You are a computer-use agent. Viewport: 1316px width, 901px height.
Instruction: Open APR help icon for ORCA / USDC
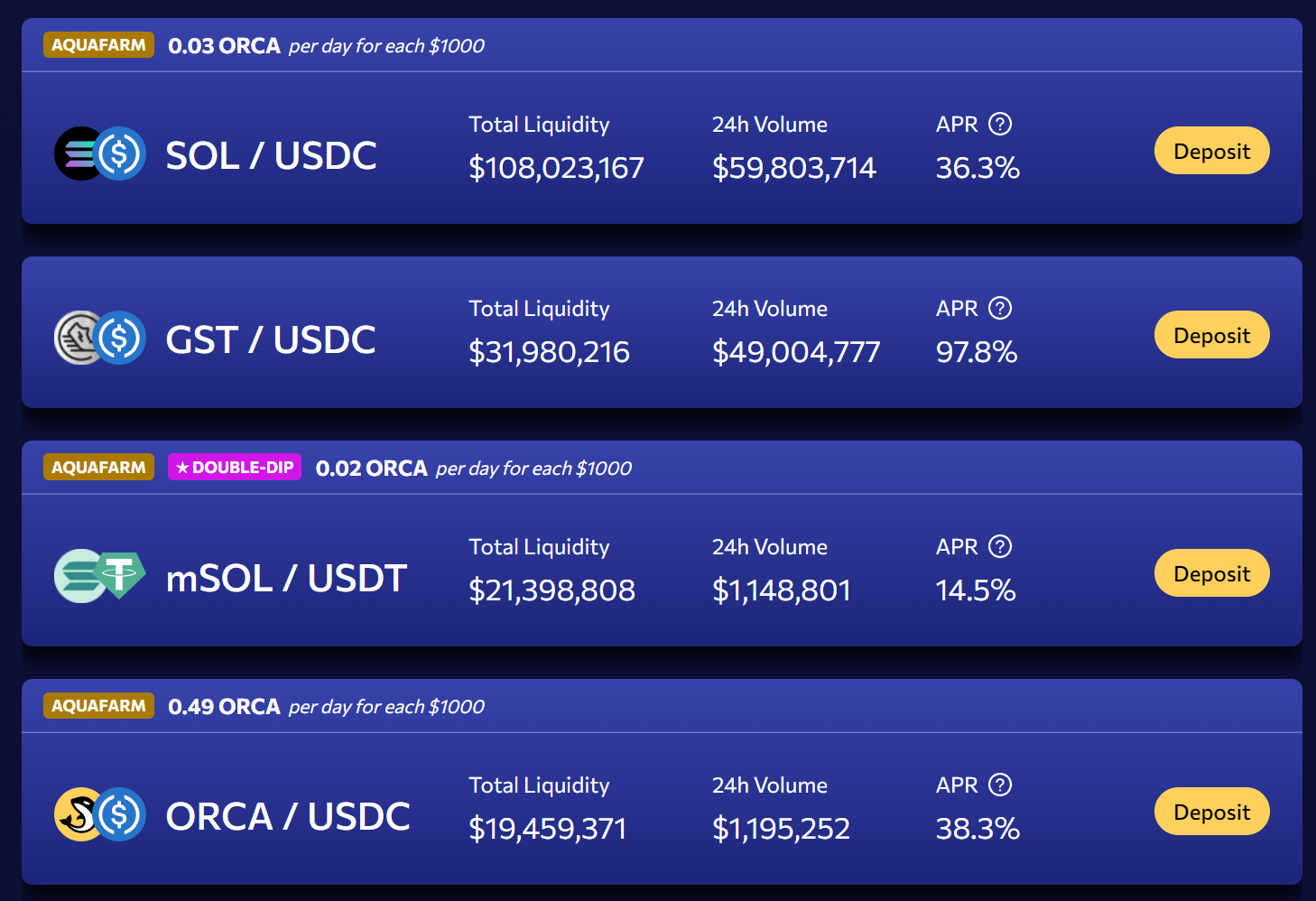pos(1000,785)
